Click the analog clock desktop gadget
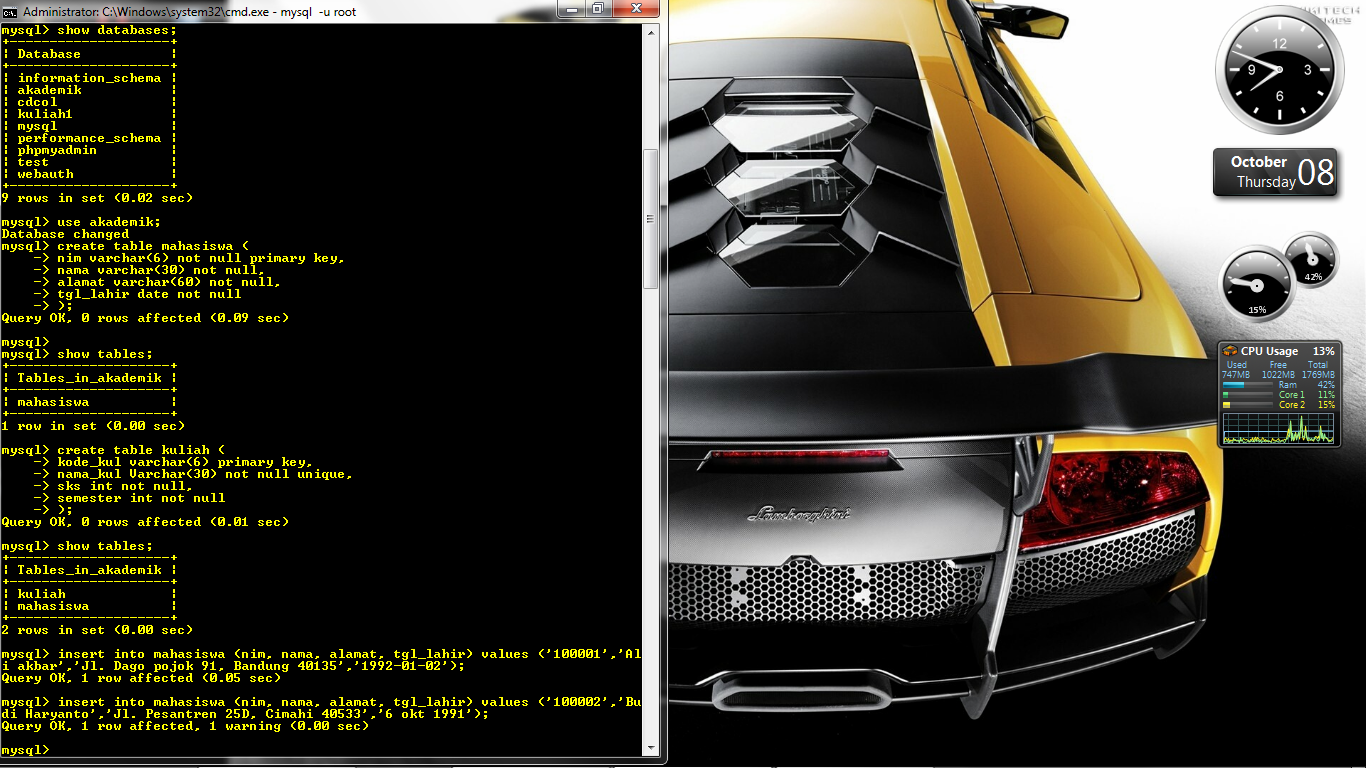Screen dimensions: 1366x768 coord(1279,69)
